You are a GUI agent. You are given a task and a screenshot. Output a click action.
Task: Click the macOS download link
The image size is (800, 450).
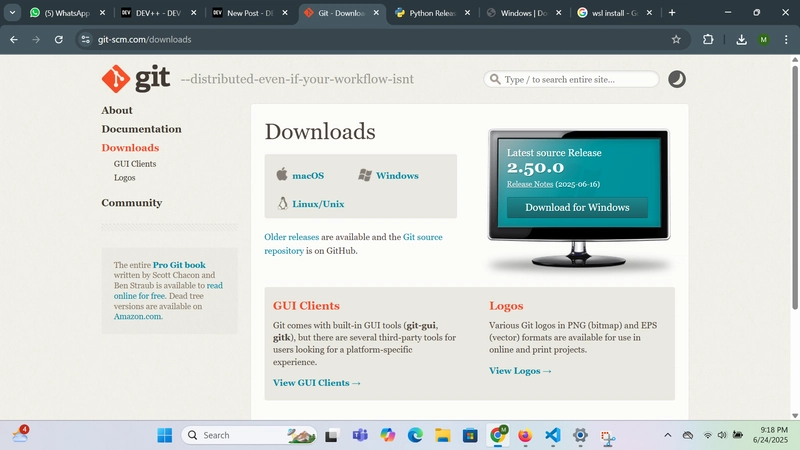pos(308,176)
